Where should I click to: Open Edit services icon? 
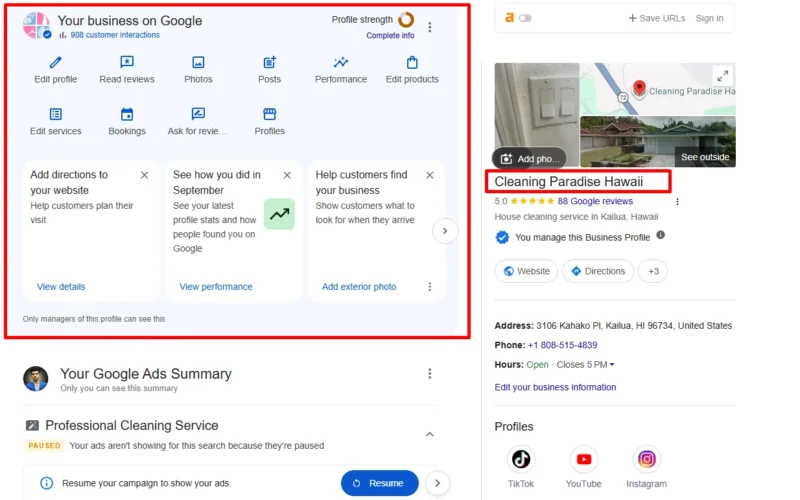pos(56,114)
